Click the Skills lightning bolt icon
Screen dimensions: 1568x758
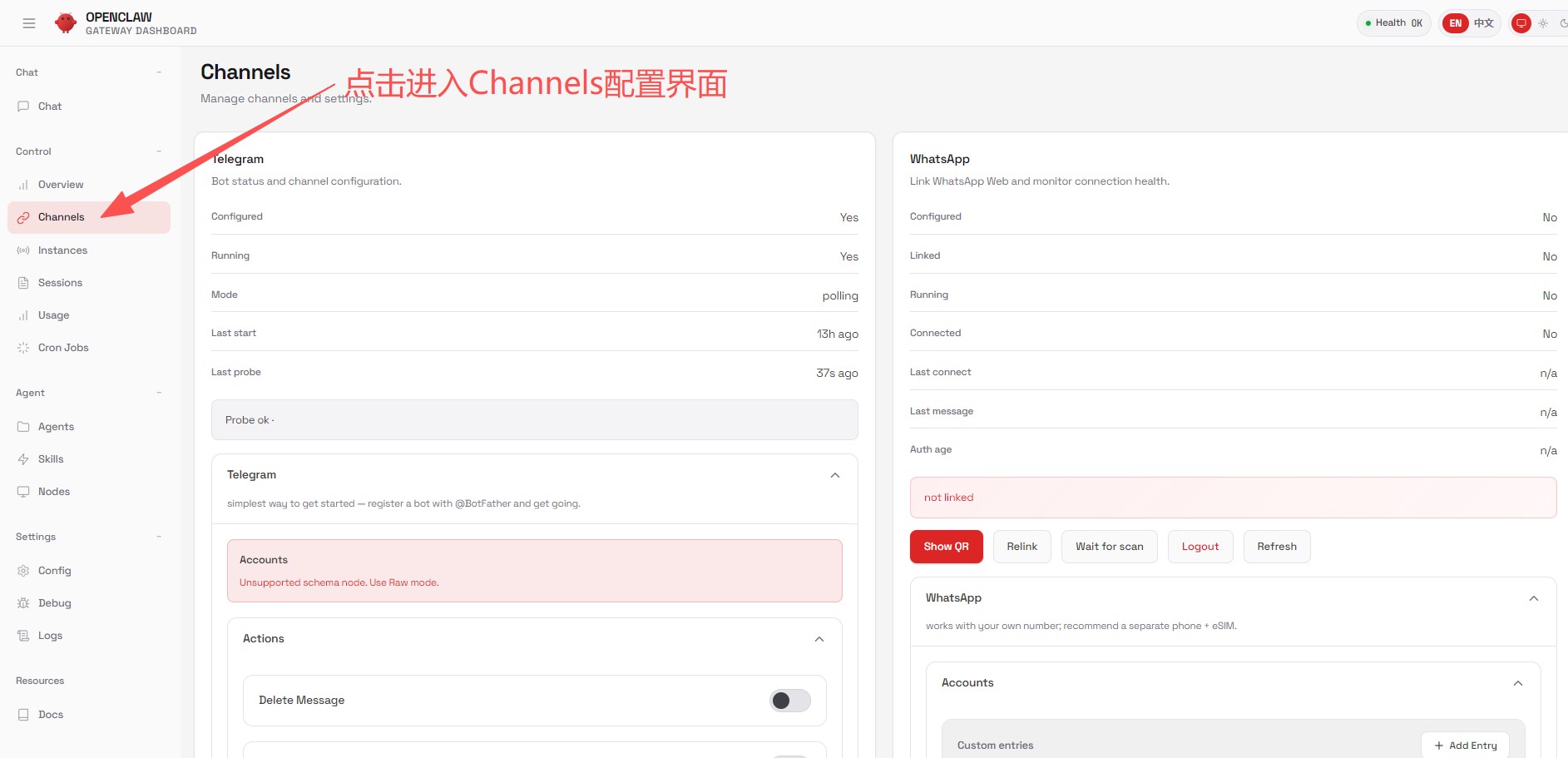coord(23,459)
